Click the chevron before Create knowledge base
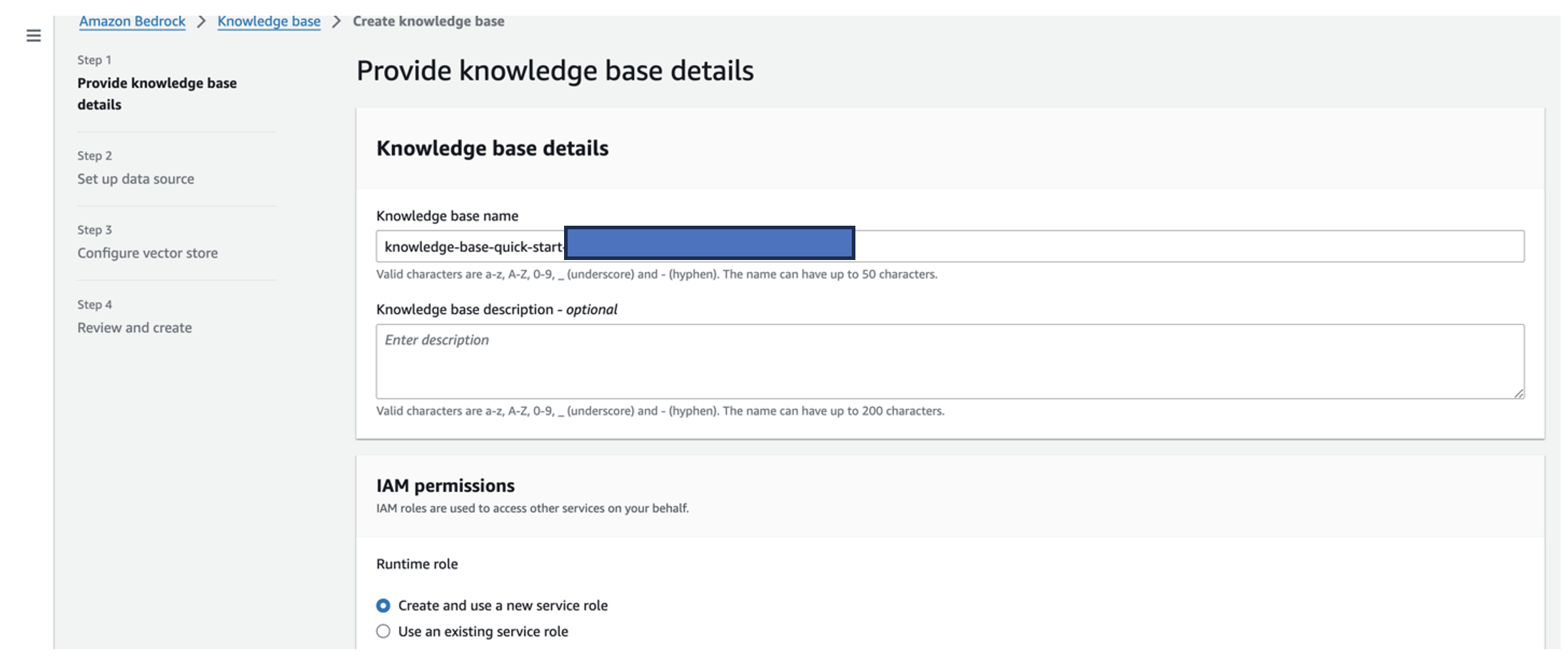 (x=336, y=21)
